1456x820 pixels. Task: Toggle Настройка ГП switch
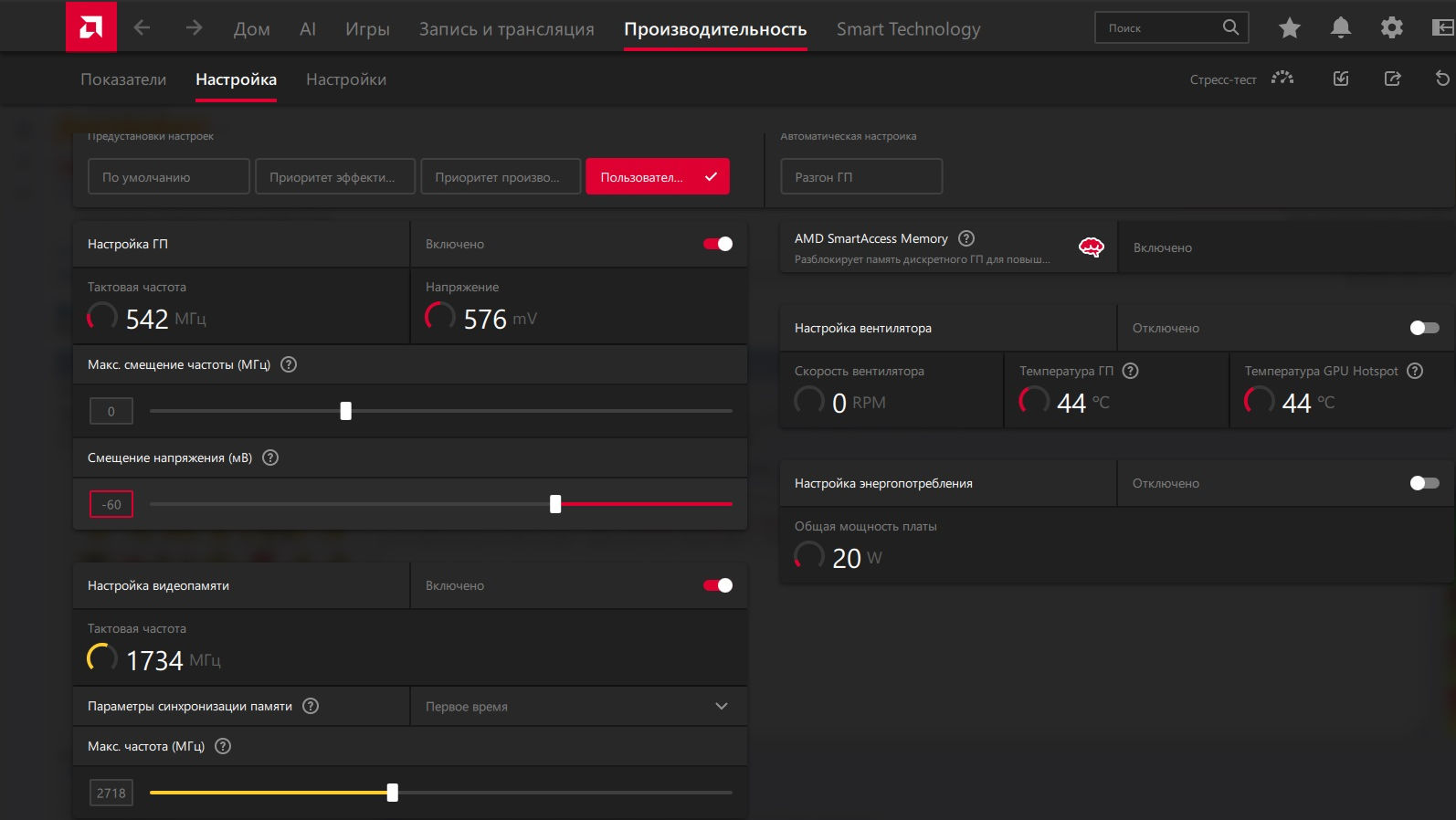point(718,244)
